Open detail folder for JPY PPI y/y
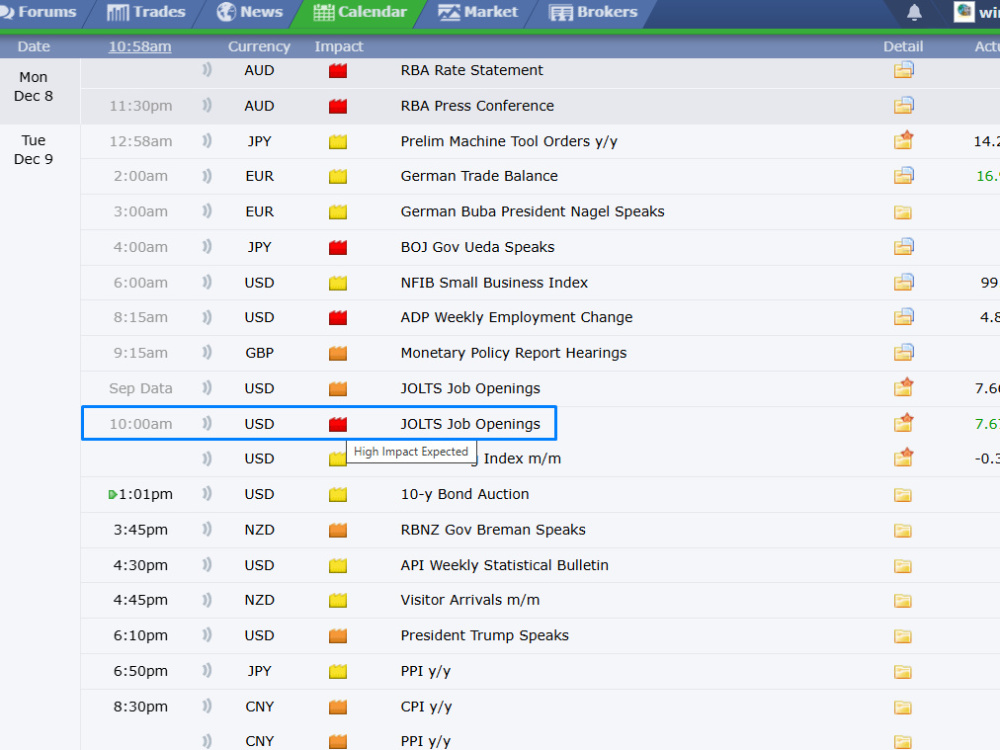Image resolution: width=1000 pixels, height=750 pixels. click(902, 672)
